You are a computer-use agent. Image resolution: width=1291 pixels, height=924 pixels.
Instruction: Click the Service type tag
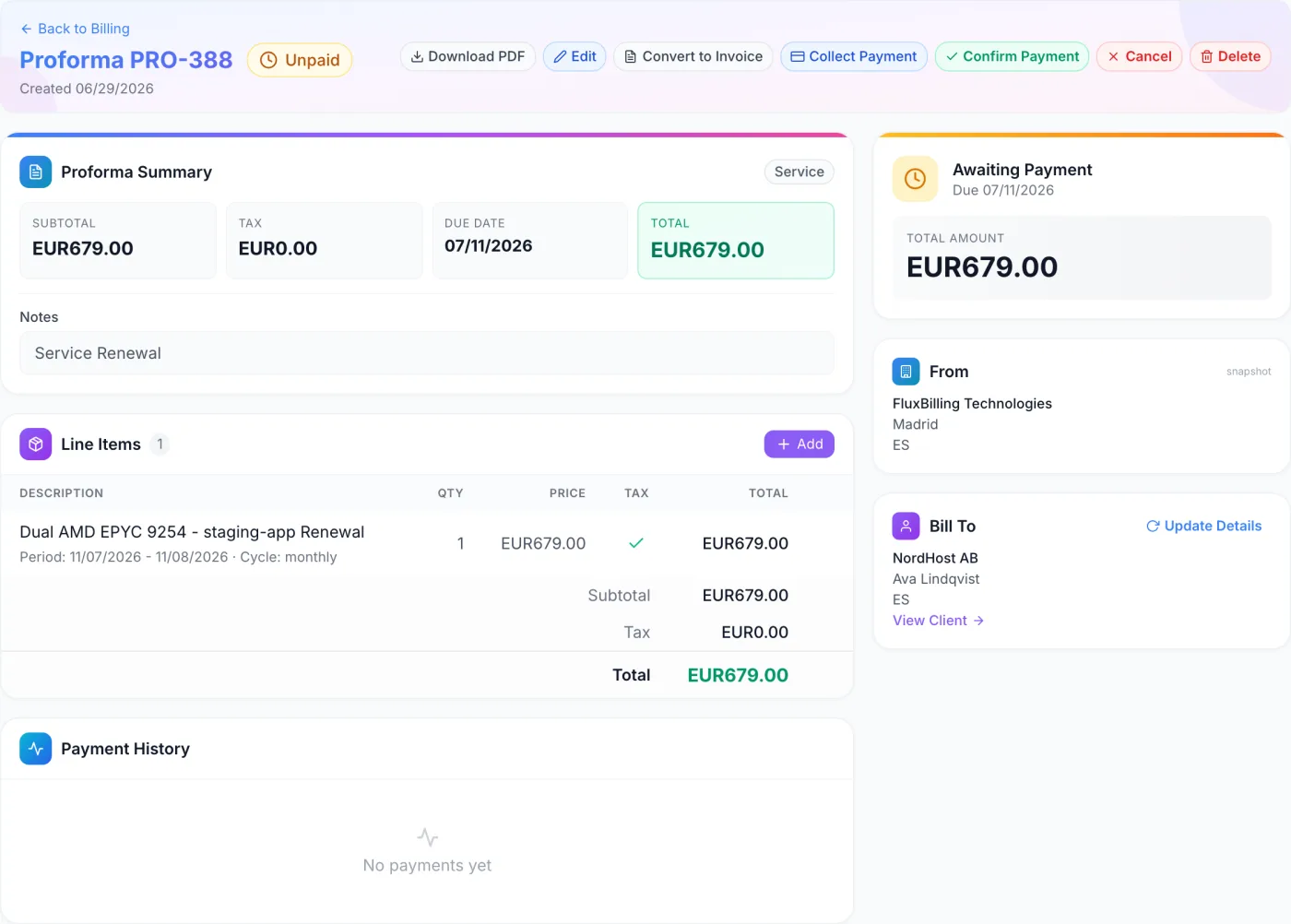point(799,172)
